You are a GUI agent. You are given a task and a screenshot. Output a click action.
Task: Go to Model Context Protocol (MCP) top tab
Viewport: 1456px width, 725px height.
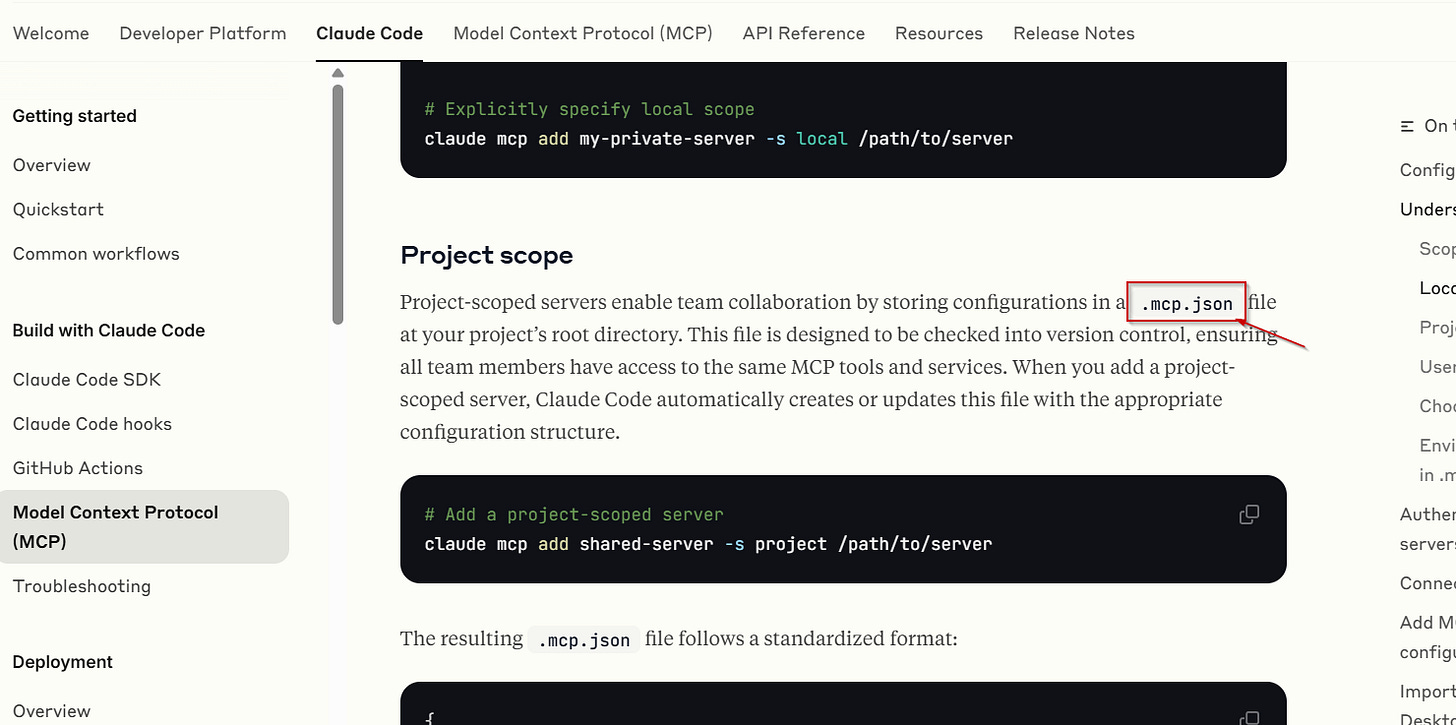point(583,33)
